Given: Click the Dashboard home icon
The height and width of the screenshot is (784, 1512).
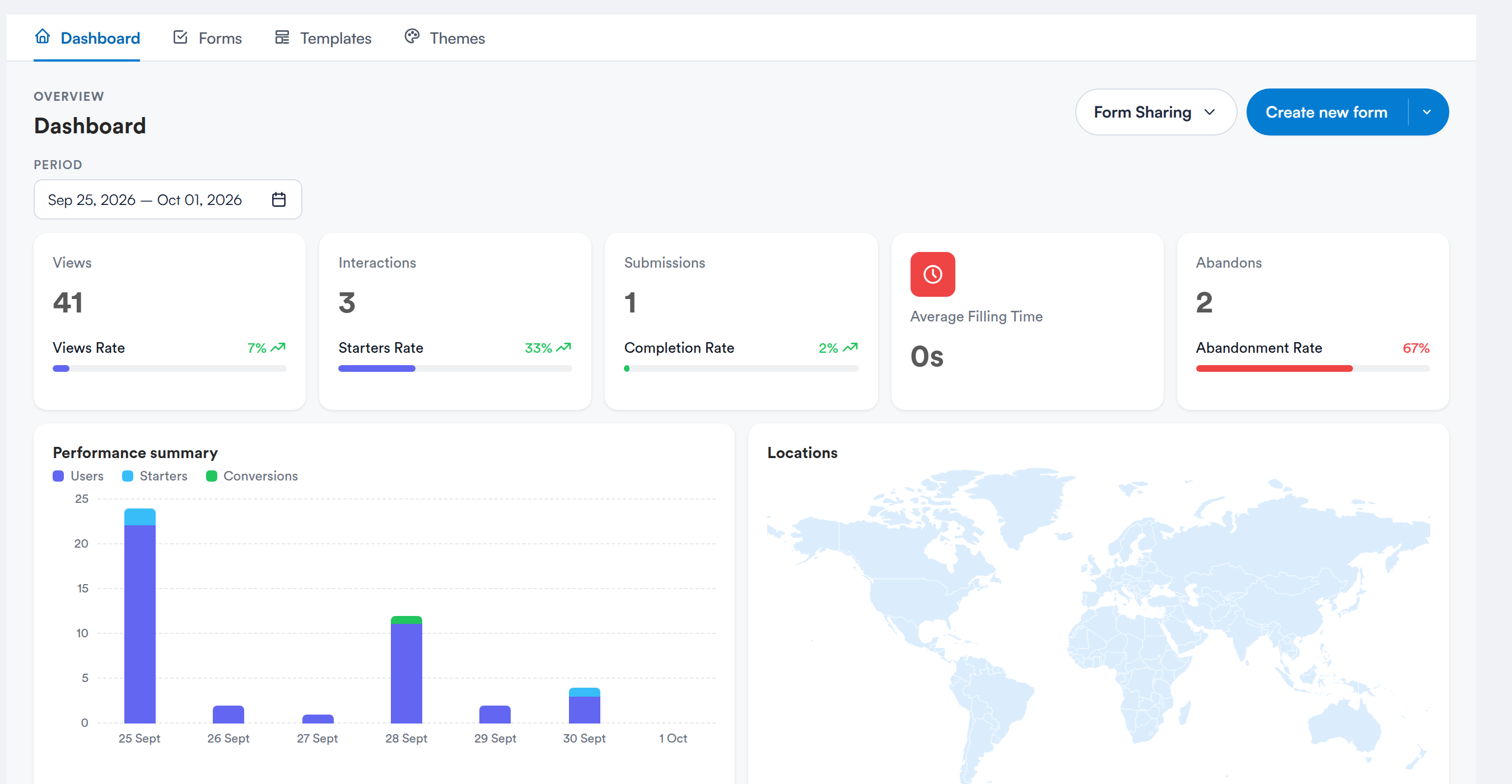Looking at the screenshot, I should tap(42, 37).
